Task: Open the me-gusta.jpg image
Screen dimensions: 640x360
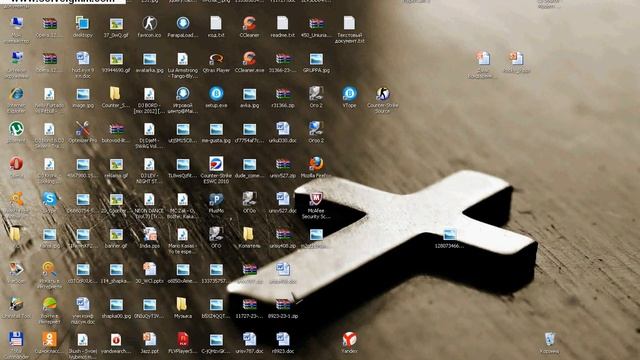Action: [216, 129]
